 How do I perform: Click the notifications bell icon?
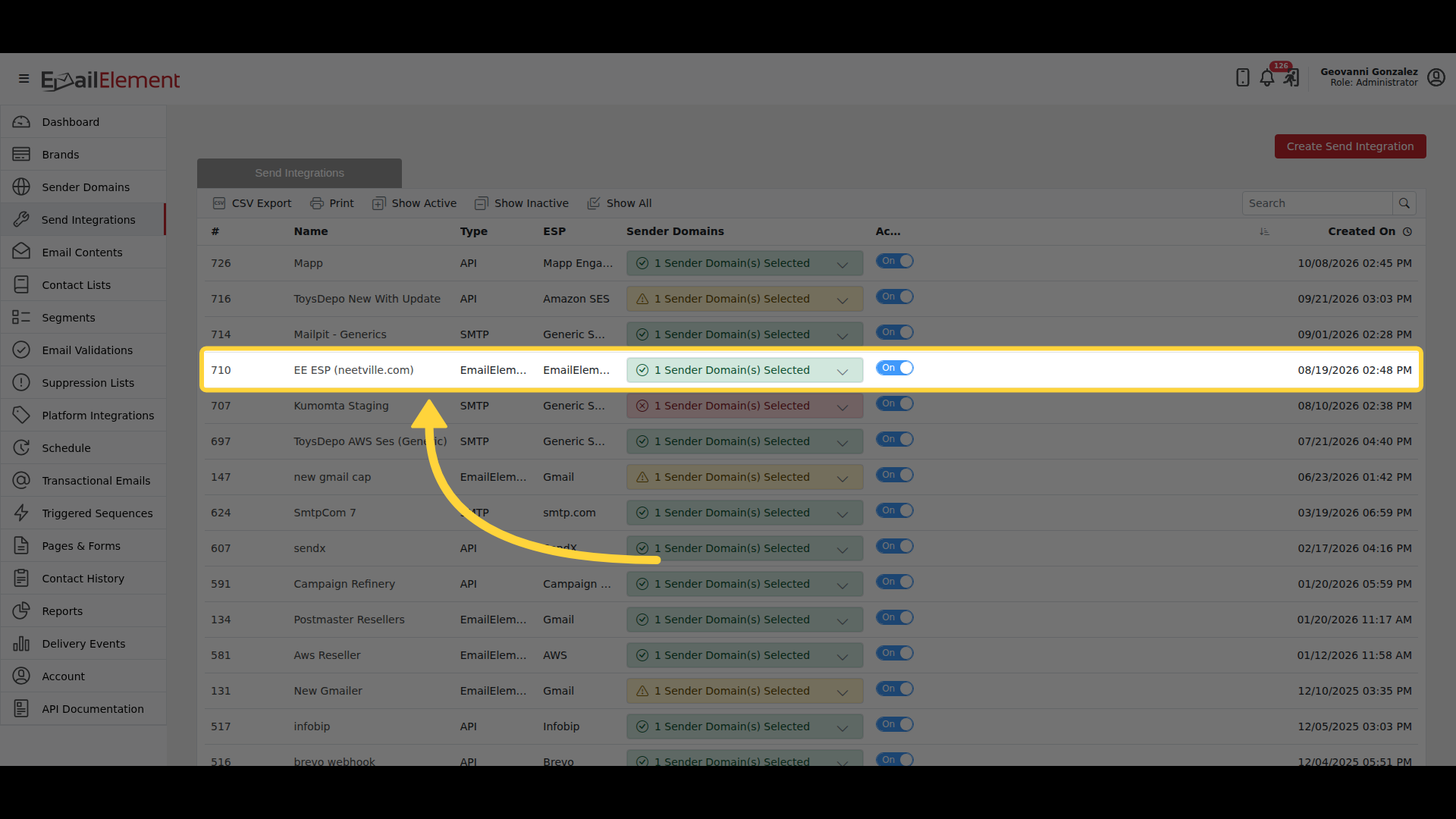pos(1266,77)
